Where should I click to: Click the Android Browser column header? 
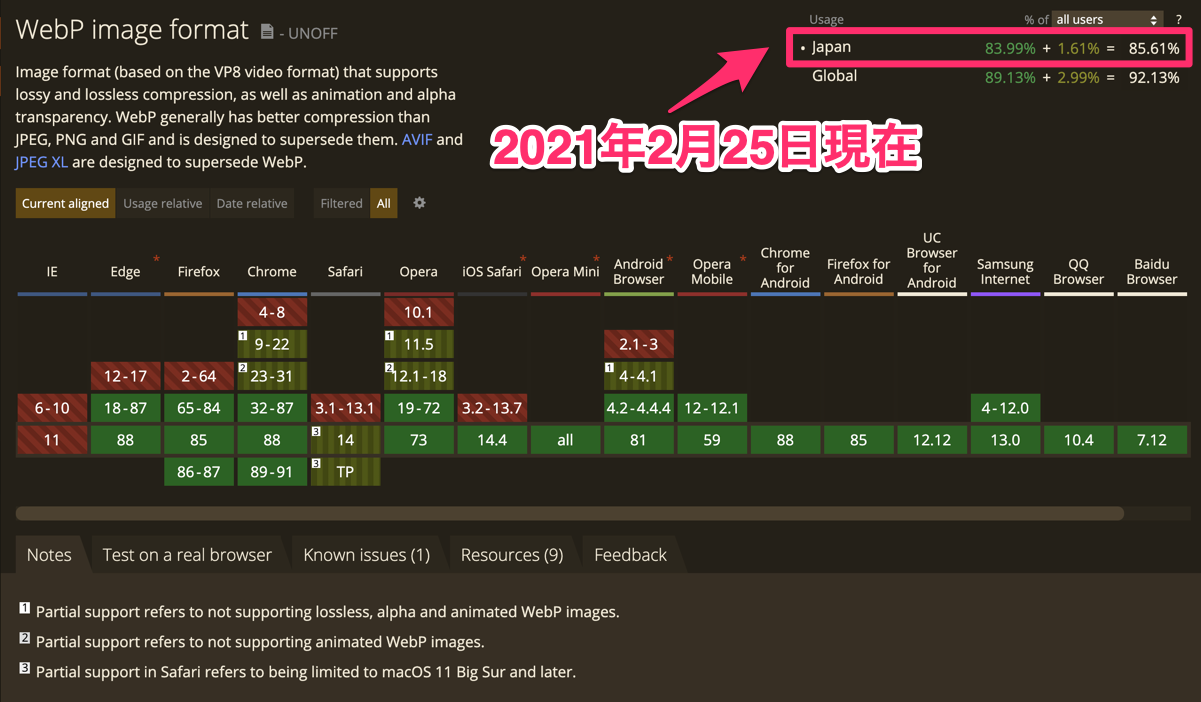[638, 271]
